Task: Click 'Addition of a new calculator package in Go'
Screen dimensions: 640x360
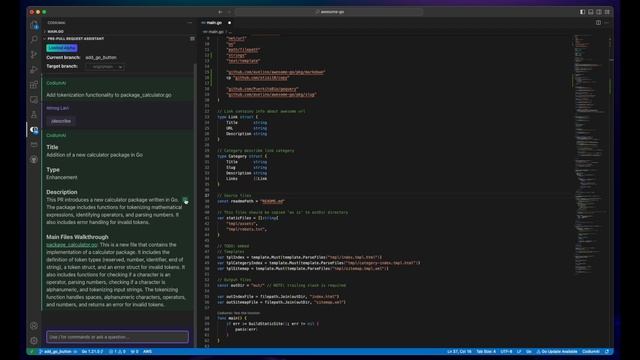Action: pyautogui.click(x=94, y=155)
